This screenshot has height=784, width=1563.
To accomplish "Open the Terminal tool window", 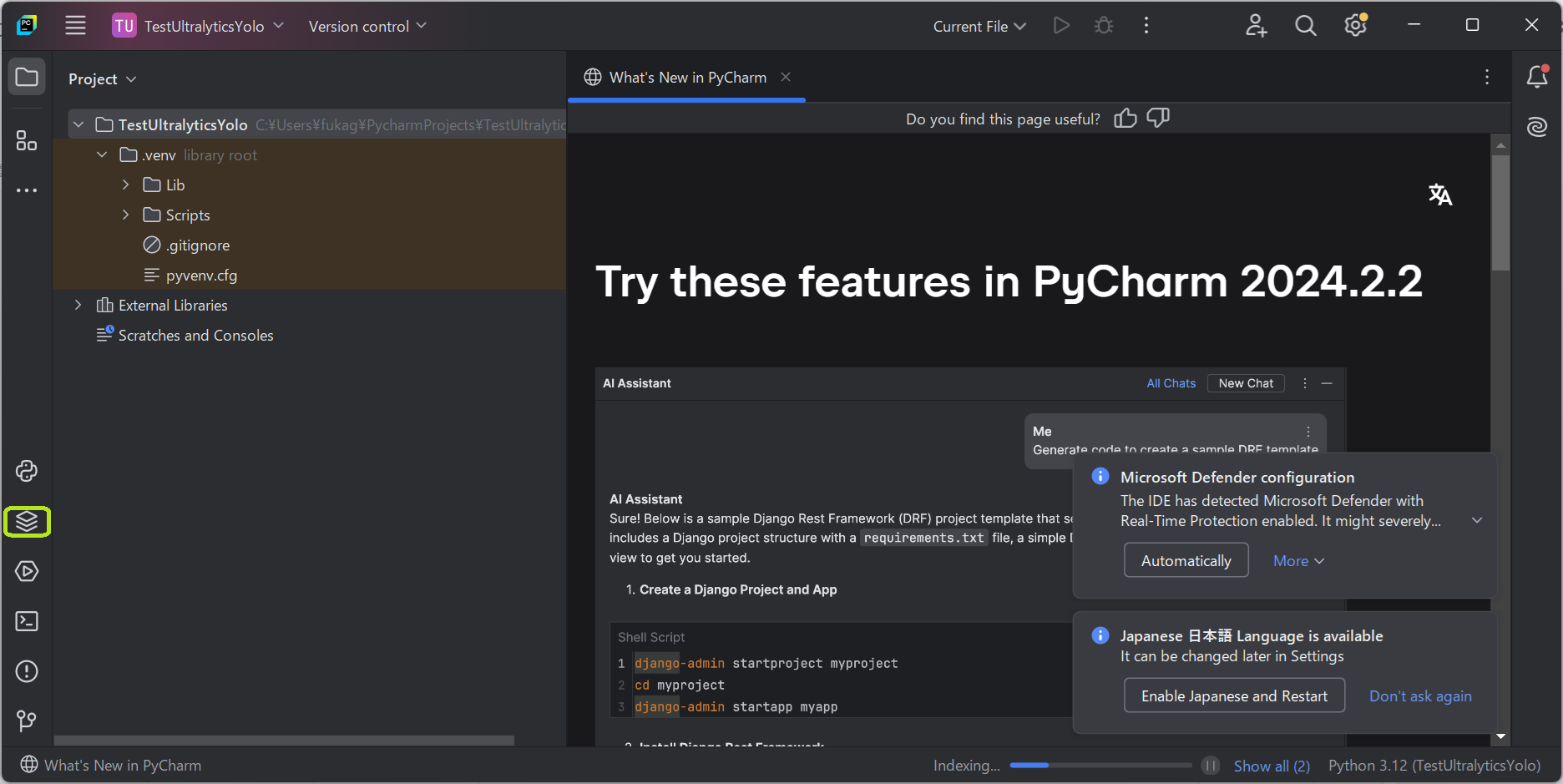I will (x=27, y=621).
